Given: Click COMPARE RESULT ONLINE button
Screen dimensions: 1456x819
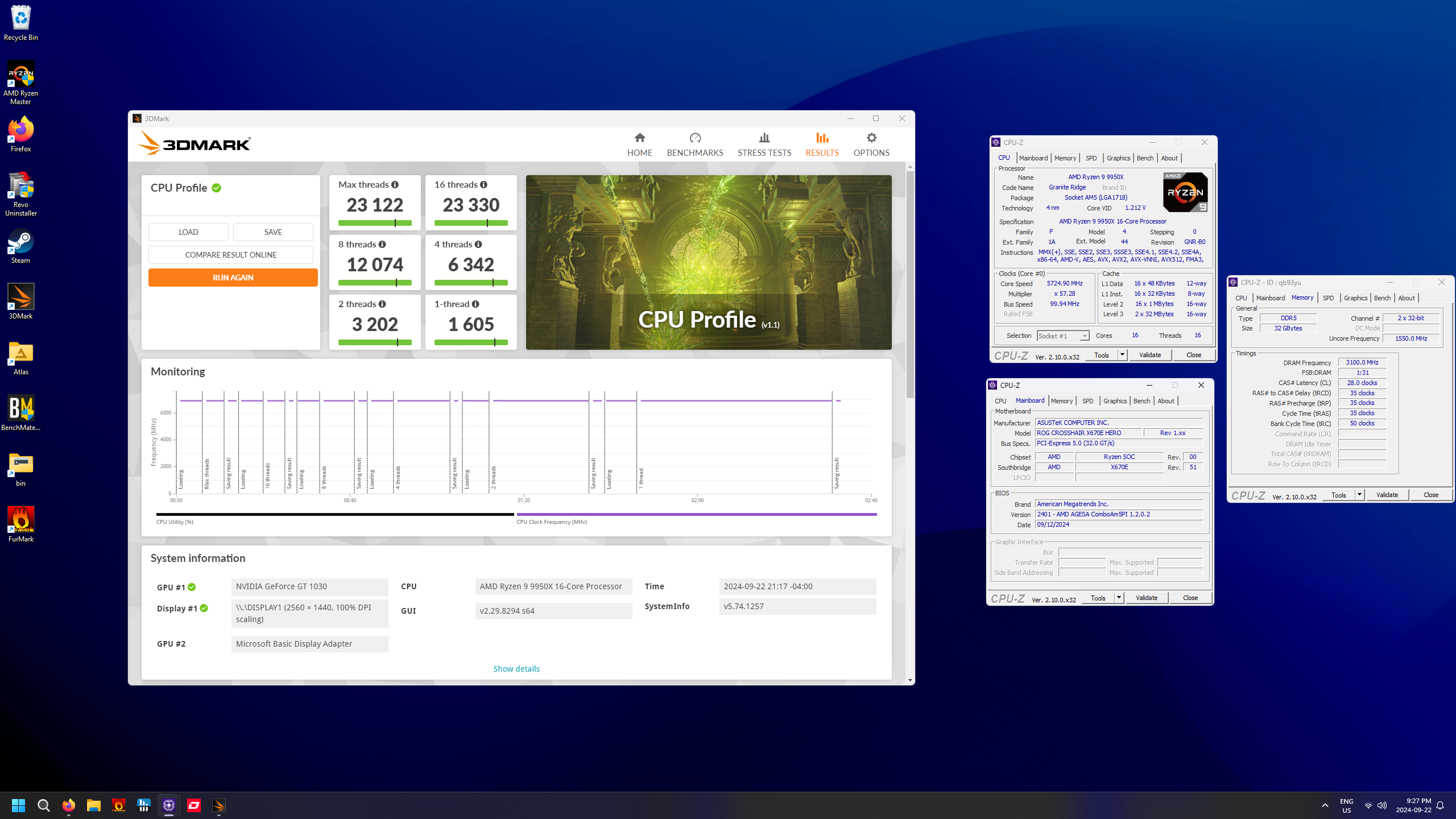Looking at the screenshot, I should pyautogui.click(x=231, y=255).
